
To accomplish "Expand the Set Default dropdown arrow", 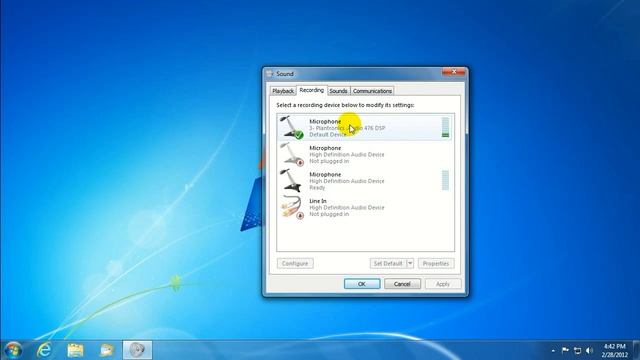I will pyautogui.click(x=410, y=264).
